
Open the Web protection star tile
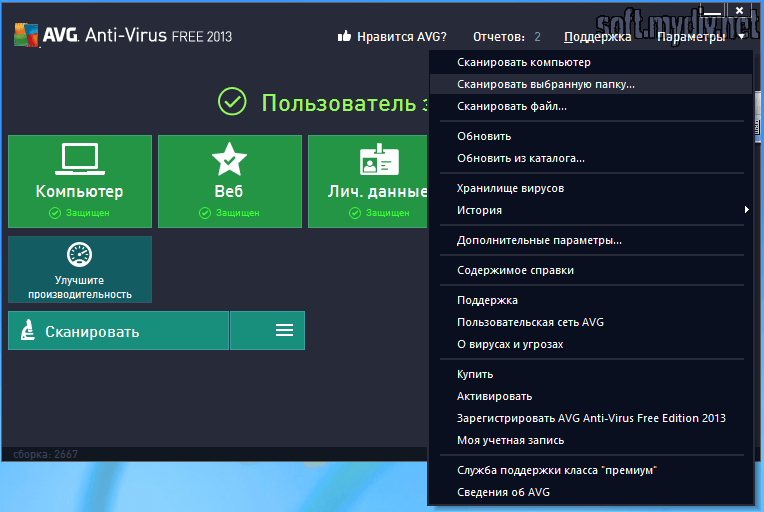(x=230, y=181)
